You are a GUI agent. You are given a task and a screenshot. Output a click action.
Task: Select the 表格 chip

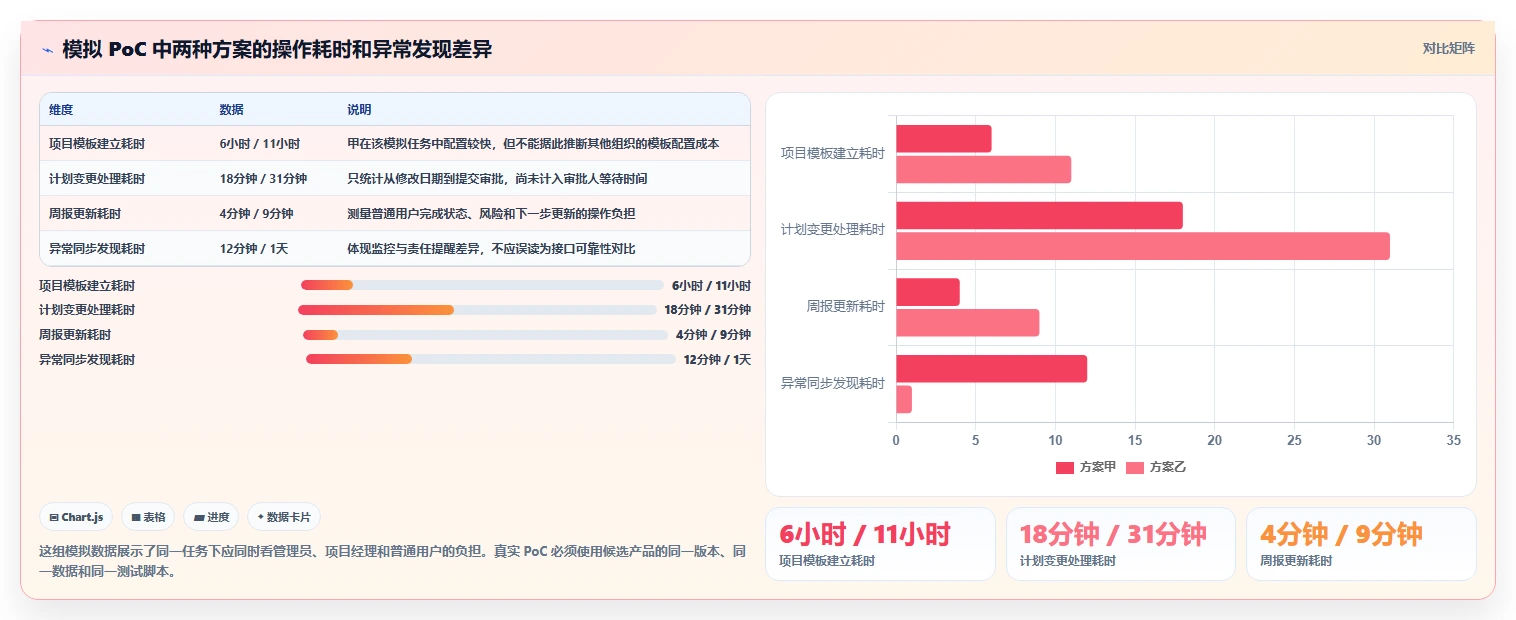[x=147, y=517]
